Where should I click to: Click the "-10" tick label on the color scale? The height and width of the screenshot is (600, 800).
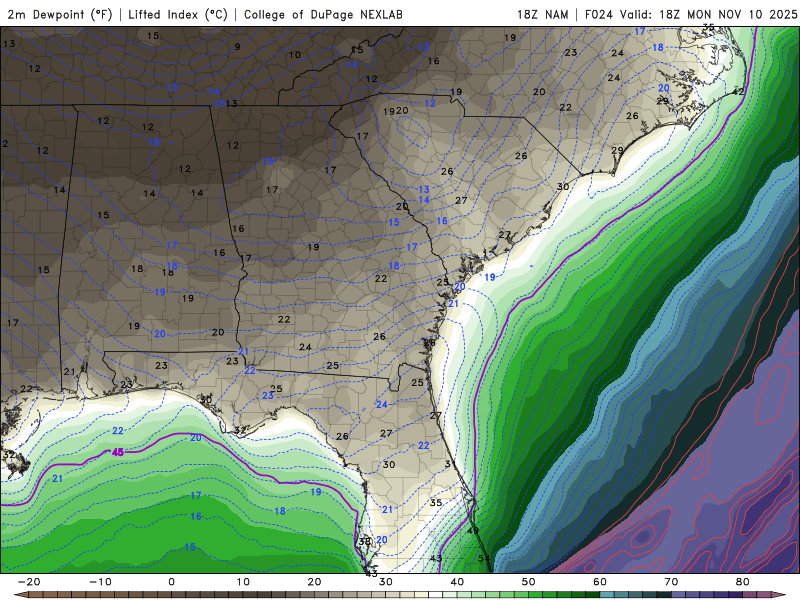point(100,582)
